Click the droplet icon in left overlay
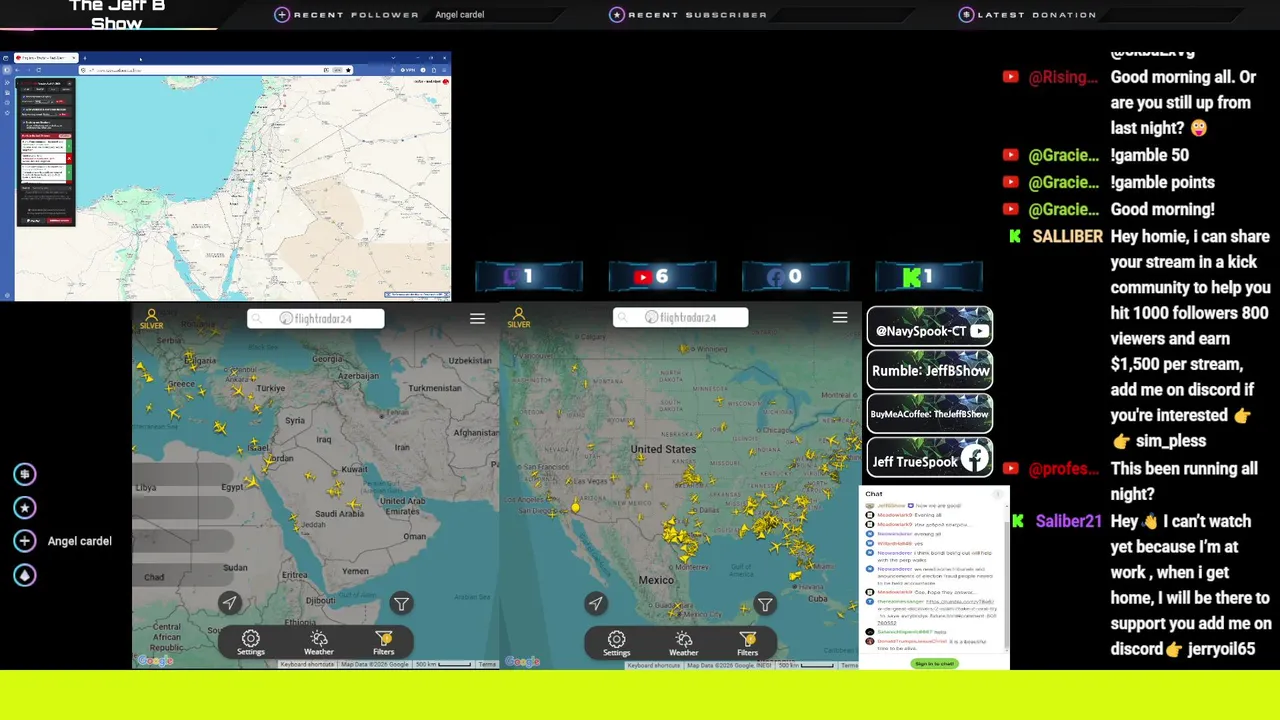The image size is (1280, 720). tap(25, 575)
